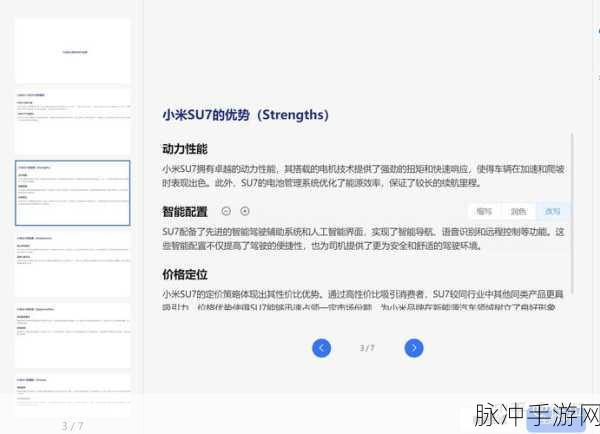The height and width of the screenshot is (434, 600).
Task: Go to the next slide with the right arrow
Action: (x=414, y=348)
